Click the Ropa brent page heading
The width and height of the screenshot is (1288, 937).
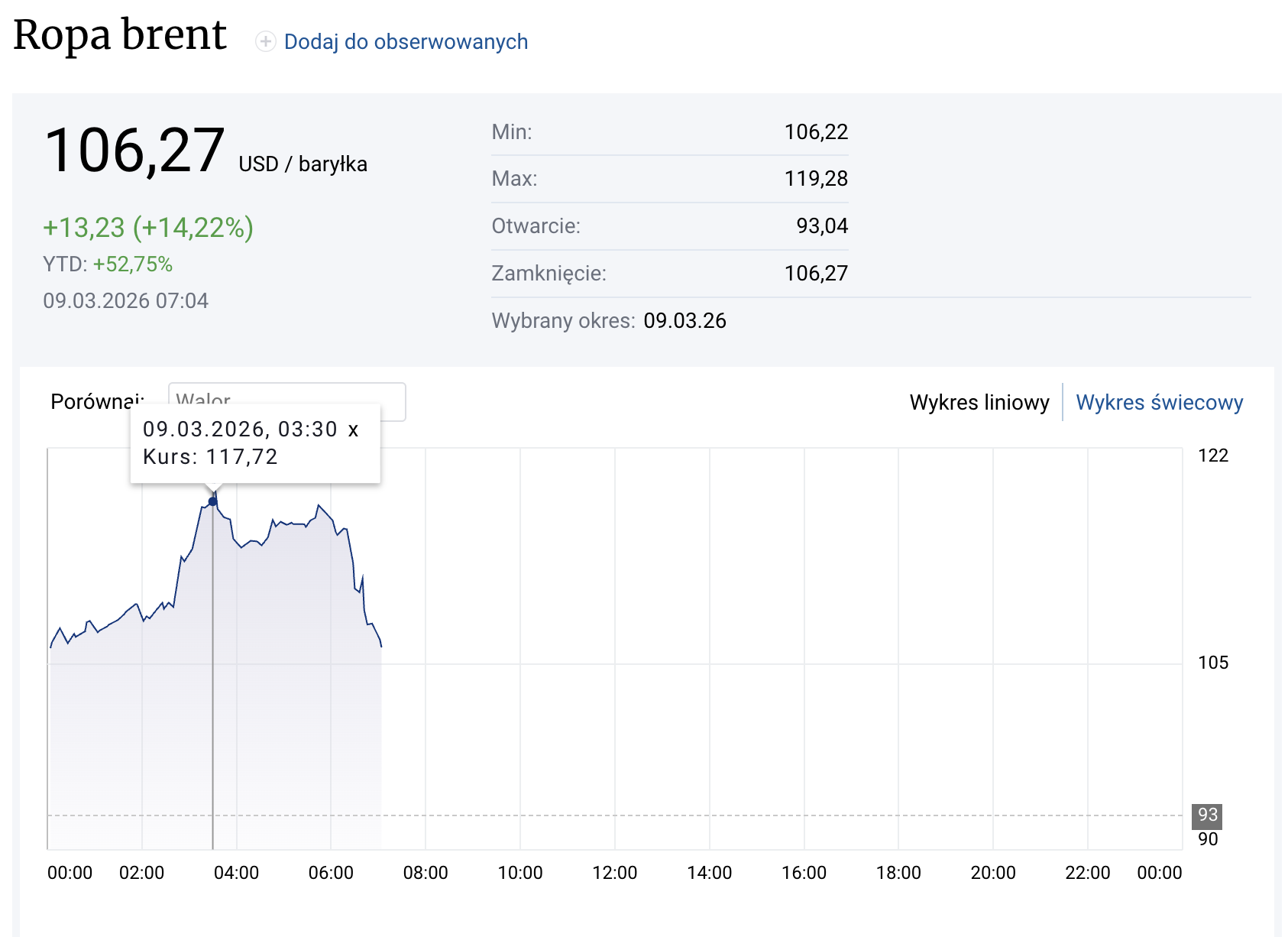click(120, 35)
